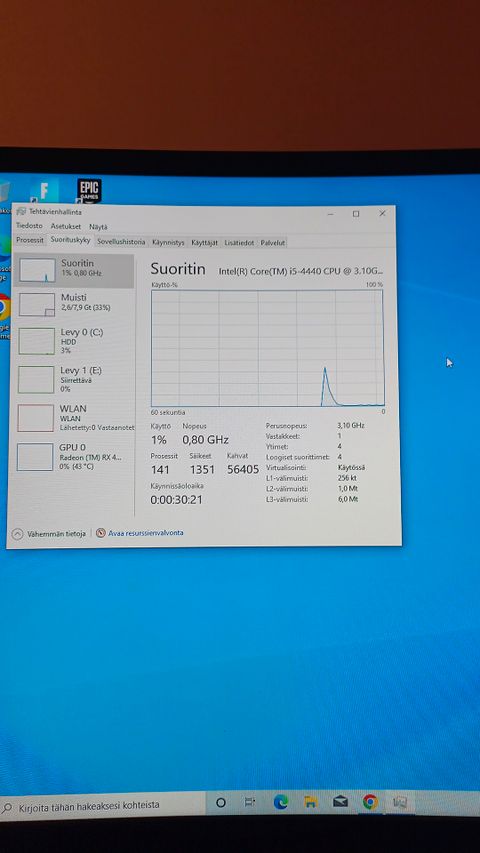Open the Tiedosto menu
Image resolution: width=480 pixels, height=853 pixels.
(29, 225)
